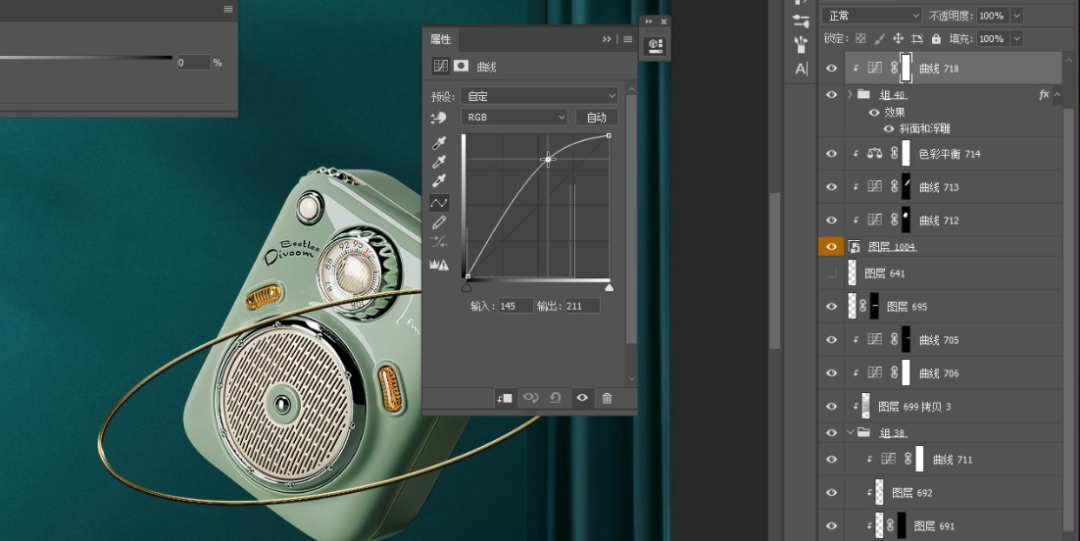Open the RGB channel dropdown
The height and width of the screenshot is (541, 1080).
[514, 117]
